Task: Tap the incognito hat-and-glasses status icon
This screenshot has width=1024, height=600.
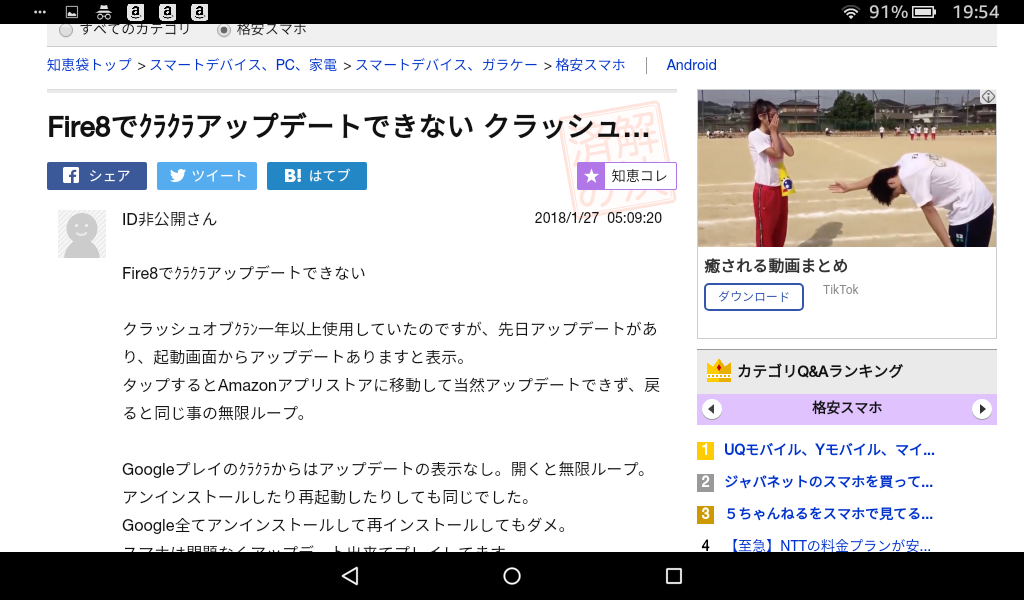Action: 104,12
